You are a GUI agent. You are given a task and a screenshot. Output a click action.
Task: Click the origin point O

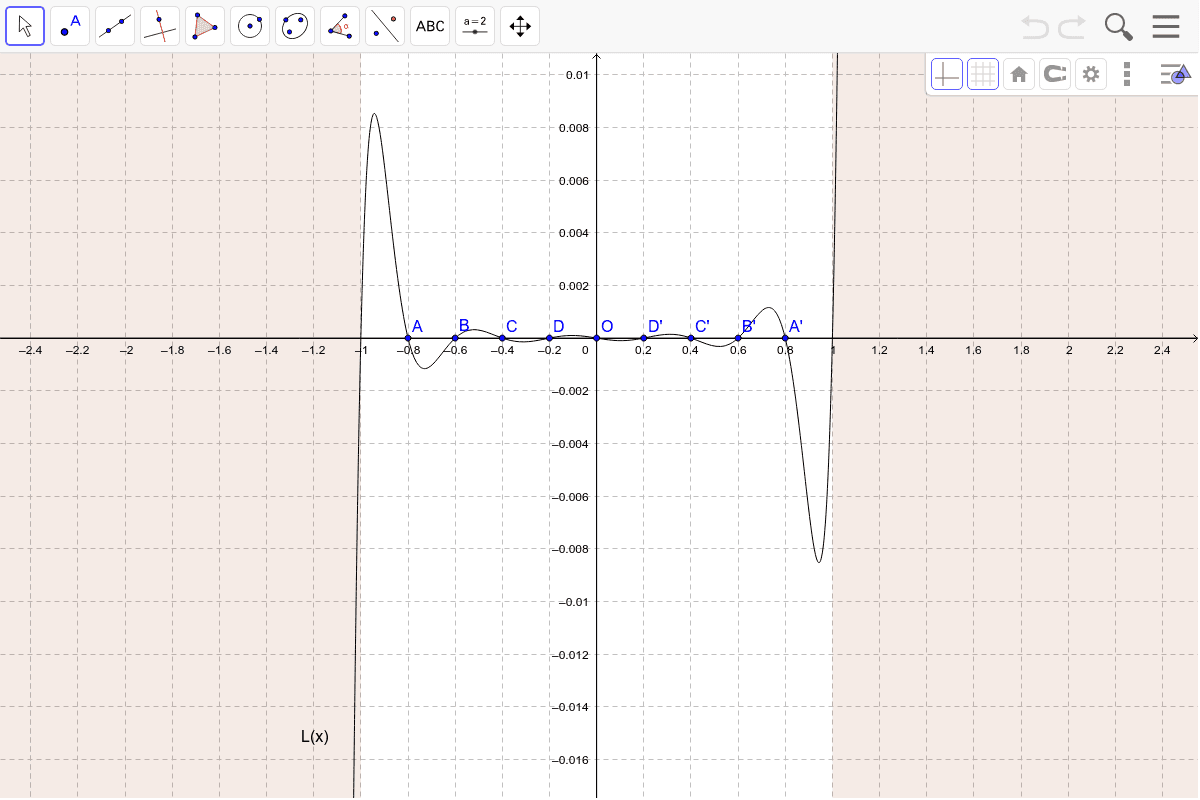(596, 338)
